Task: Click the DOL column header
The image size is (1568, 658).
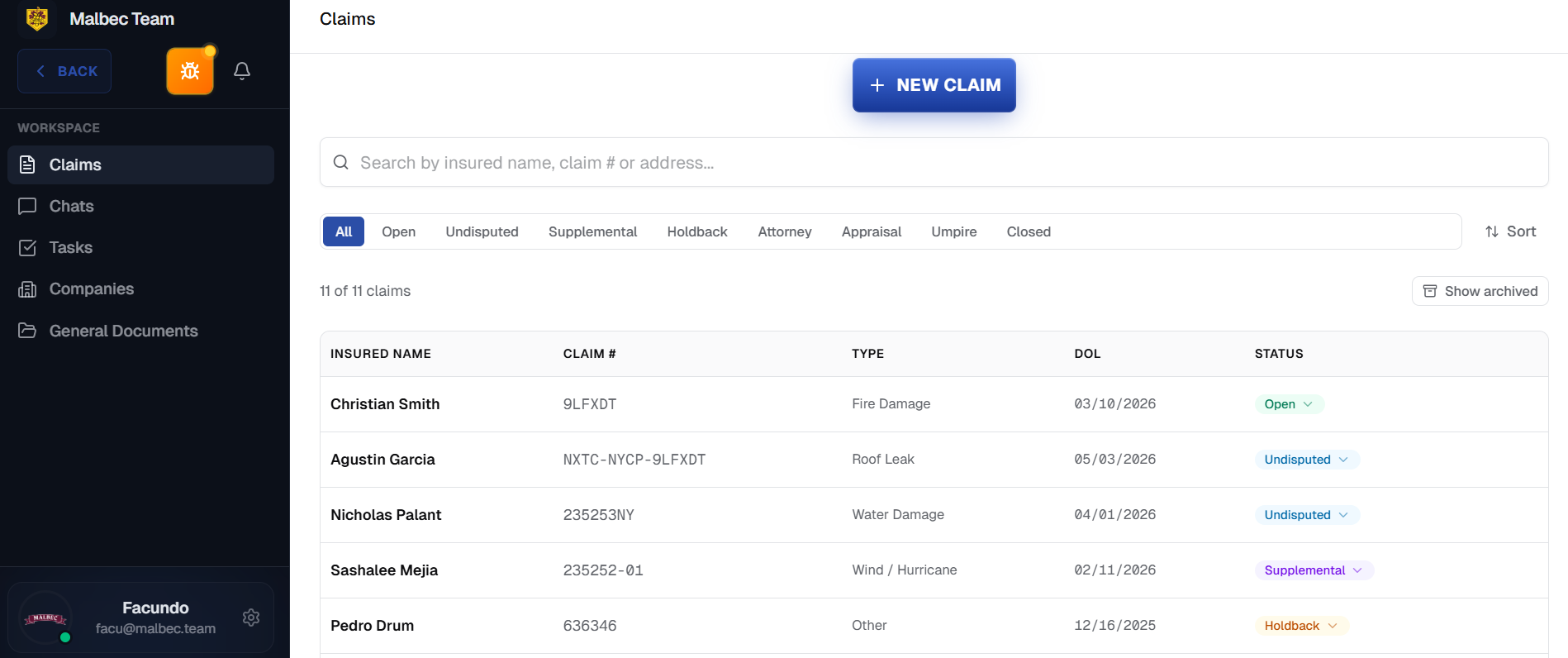Action: tap(1087, 354)
